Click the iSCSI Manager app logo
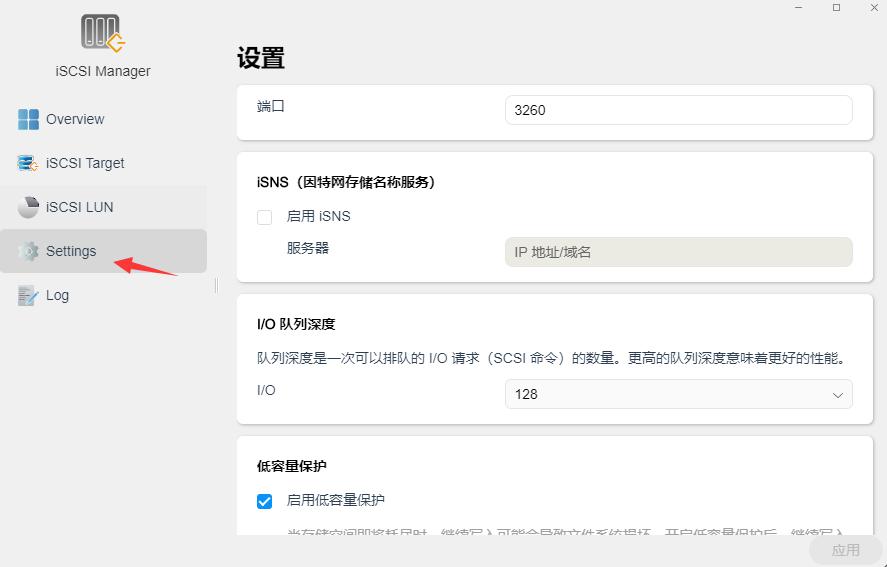Viewport: 887px width, 567px height. (103, 33)
